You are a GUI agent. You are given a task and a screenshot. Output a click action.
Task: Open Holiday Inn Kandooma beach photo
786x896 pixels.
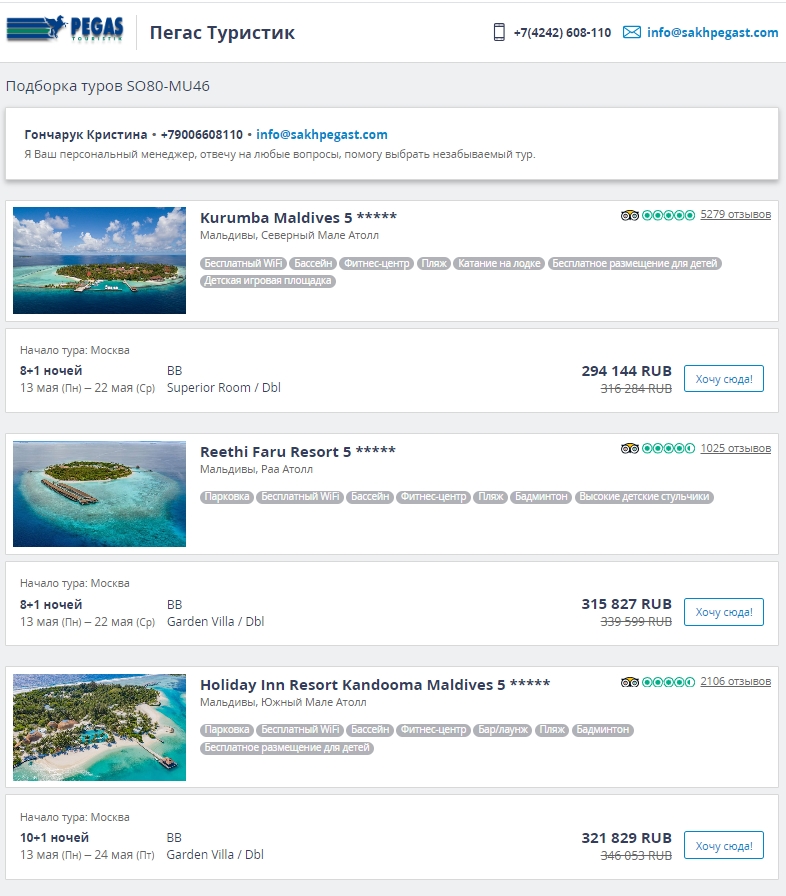point(99,727)
